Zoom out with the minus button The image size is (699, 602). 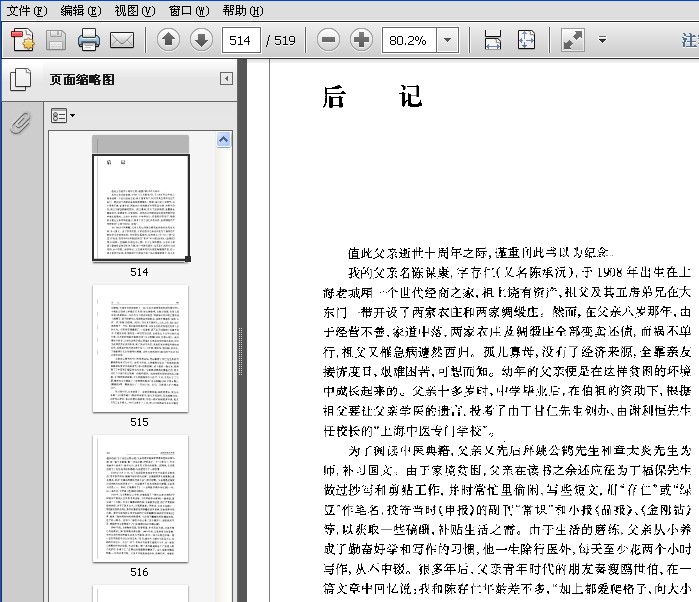point(329,40)
